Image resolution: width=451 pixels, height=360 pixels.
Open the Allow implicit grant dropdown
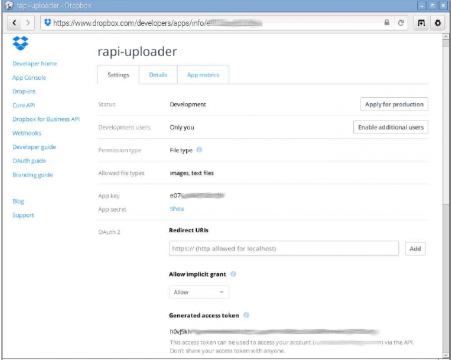(199, 292)
